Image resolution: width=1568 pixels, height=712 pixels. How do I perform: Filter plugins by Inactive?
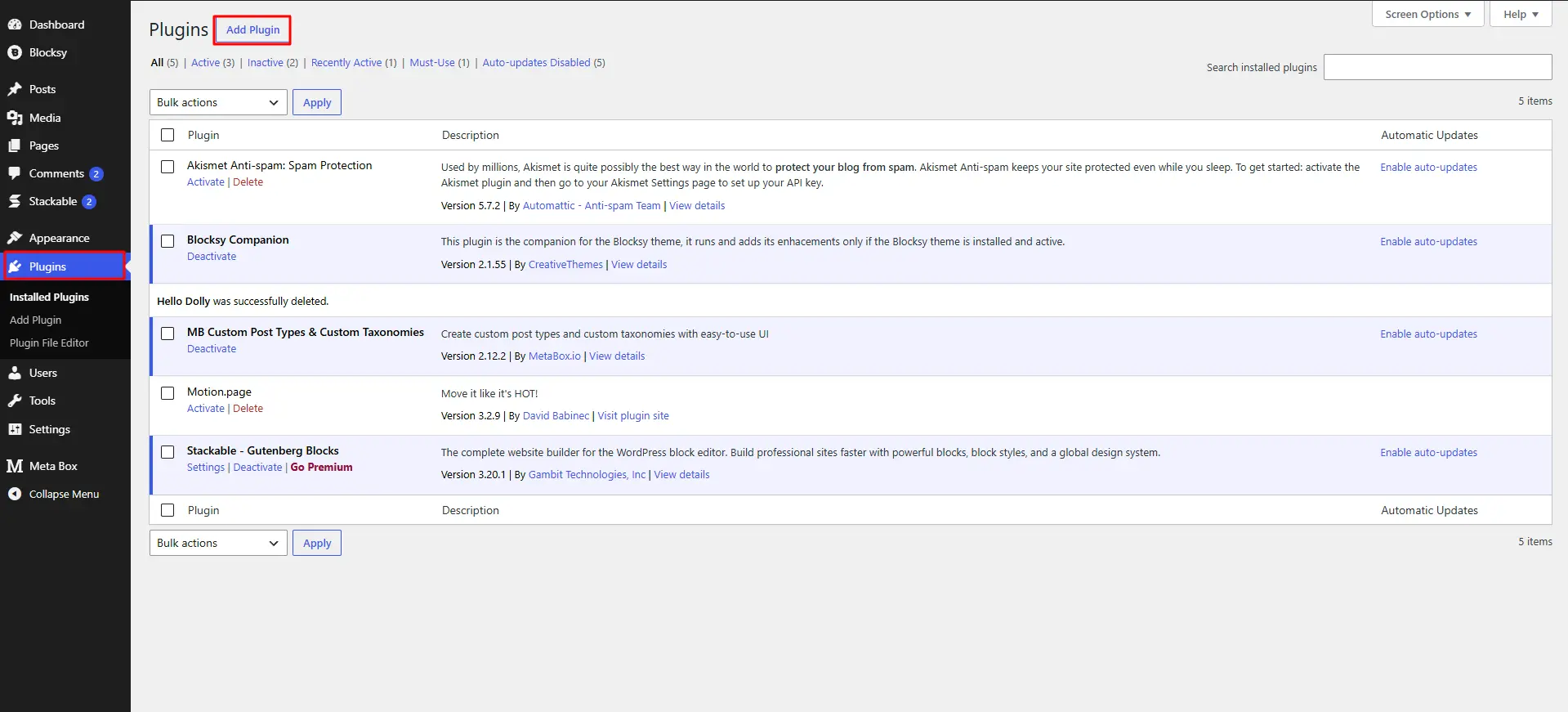pyautogui.click(x=266, y=63)
